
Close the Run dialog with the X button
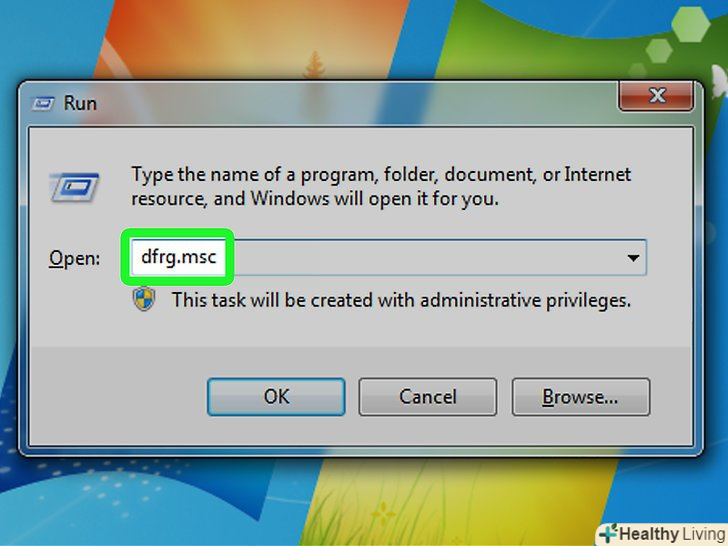pyautogui.click(x=656, y=96)
